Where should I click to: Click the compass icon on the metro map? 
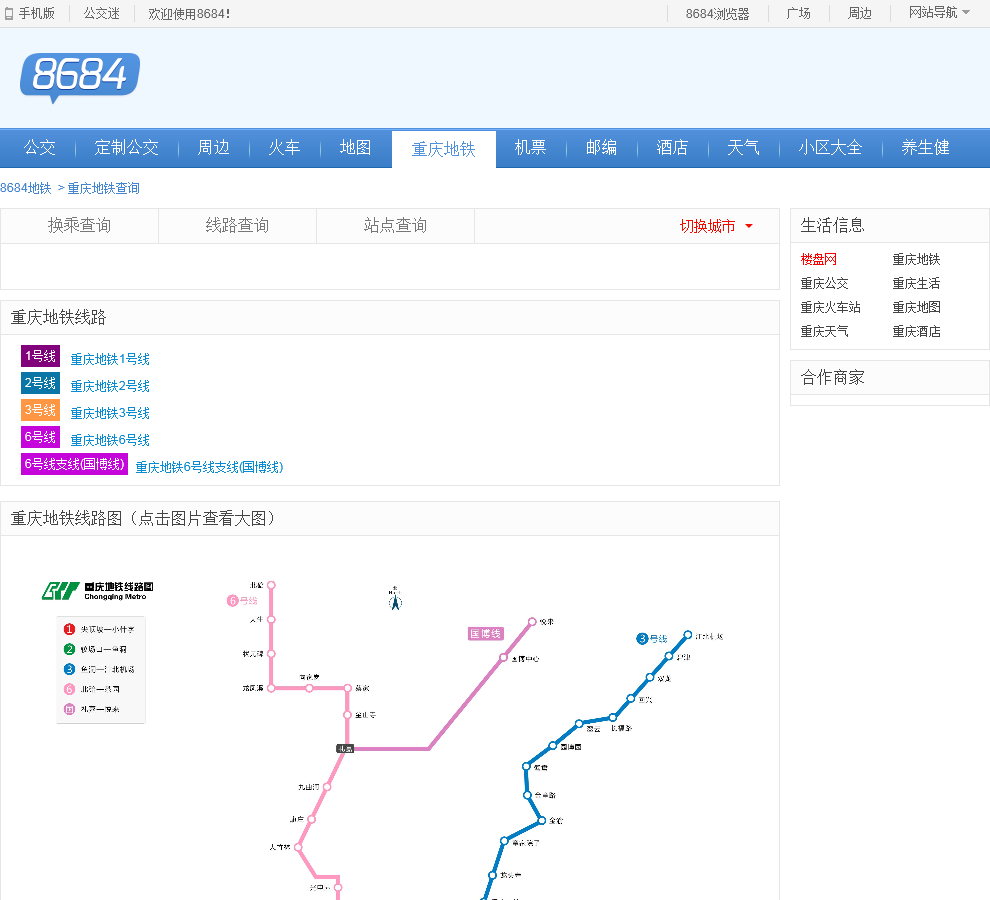pyautogui.click(x=395, y=597)
